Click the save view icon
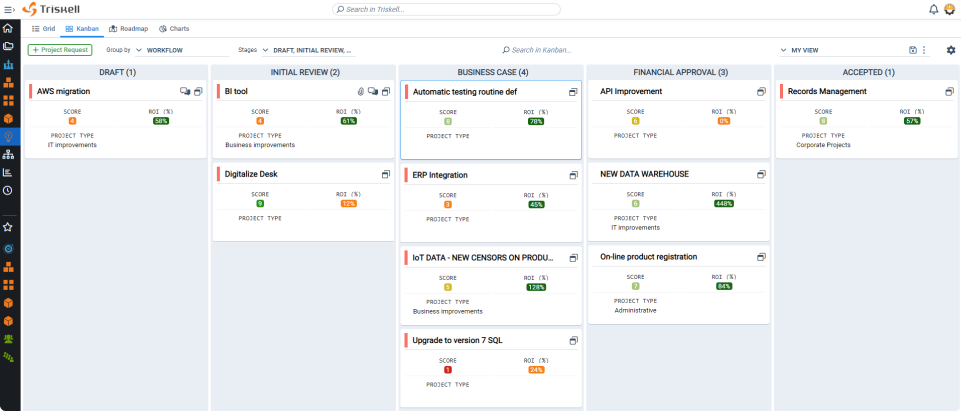This screenshot has height=411, width=961. (913, 50)
